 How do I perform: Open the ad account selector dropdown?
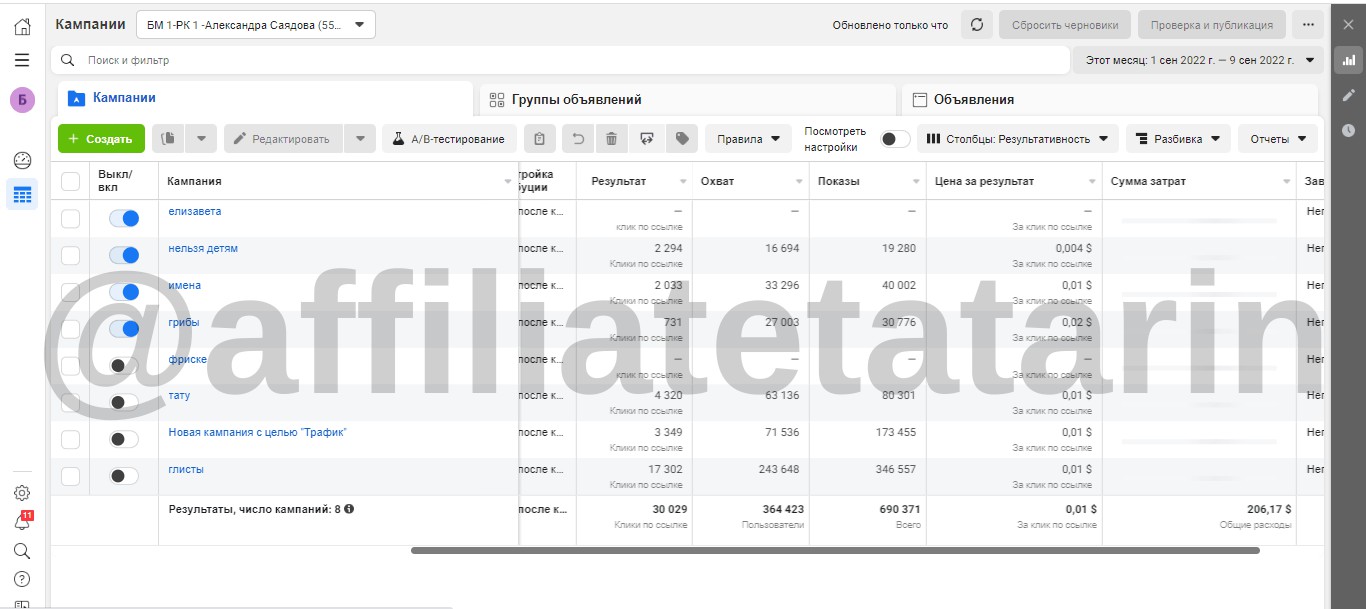[256, 24]
